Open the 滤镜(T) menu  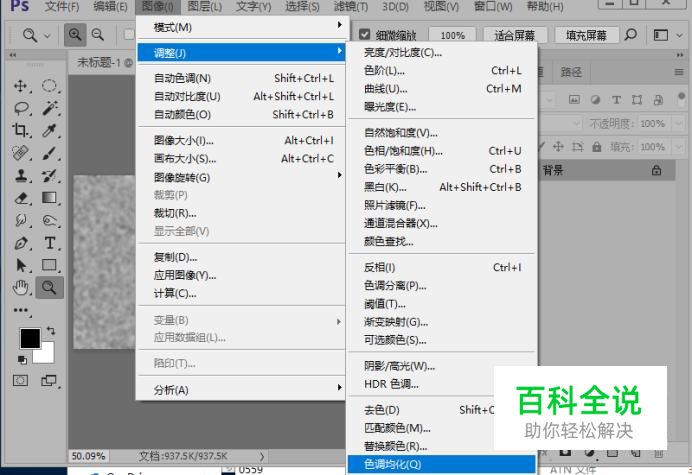351,7
